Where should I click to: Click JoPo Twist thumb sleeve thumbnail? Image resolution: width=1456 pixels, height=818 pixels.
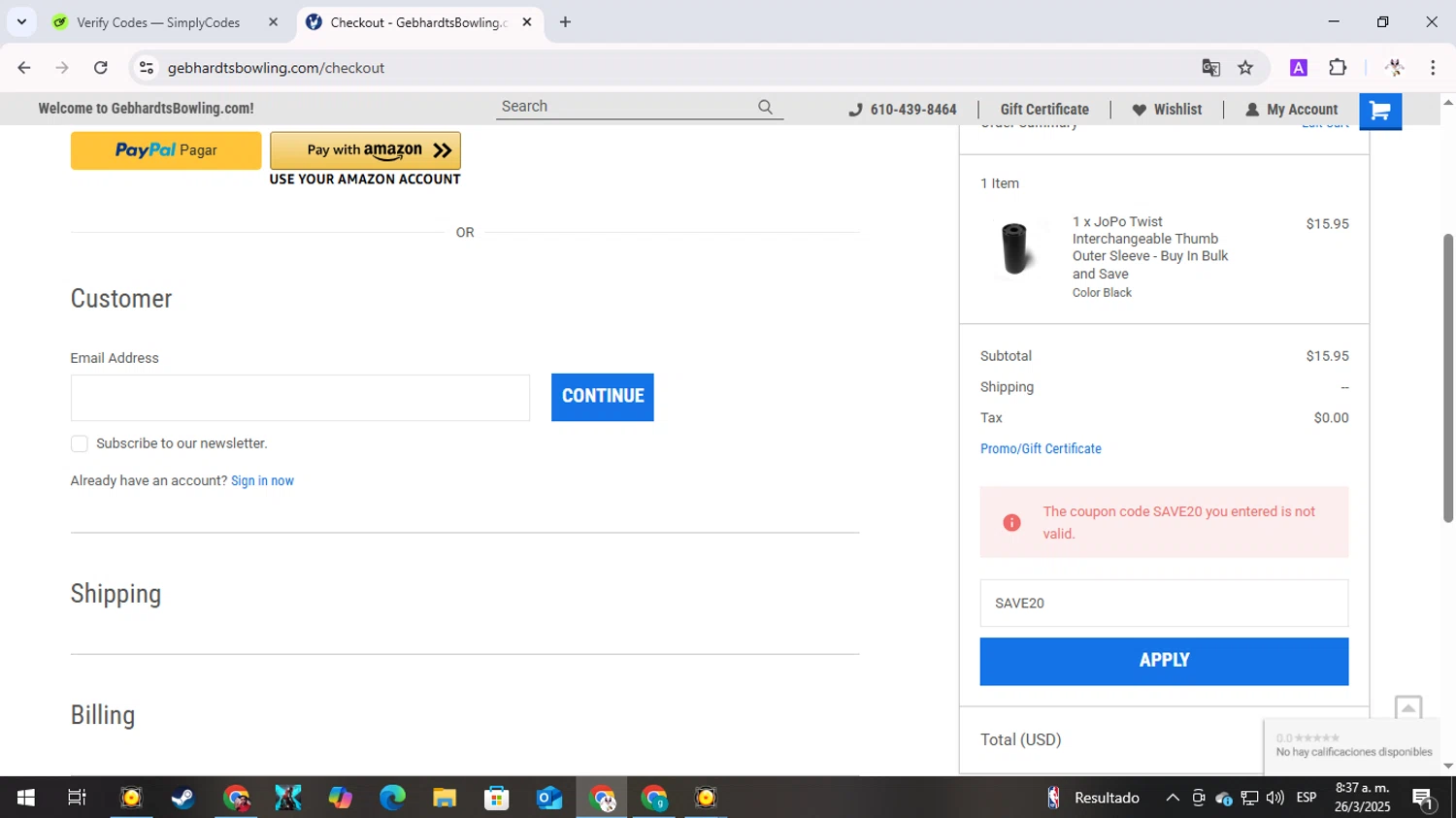1014,248
